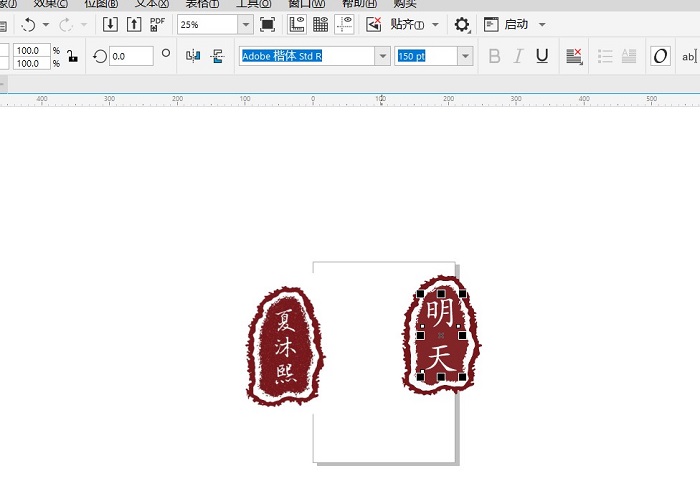Open the 表格 menu

(x=202, y=4)
